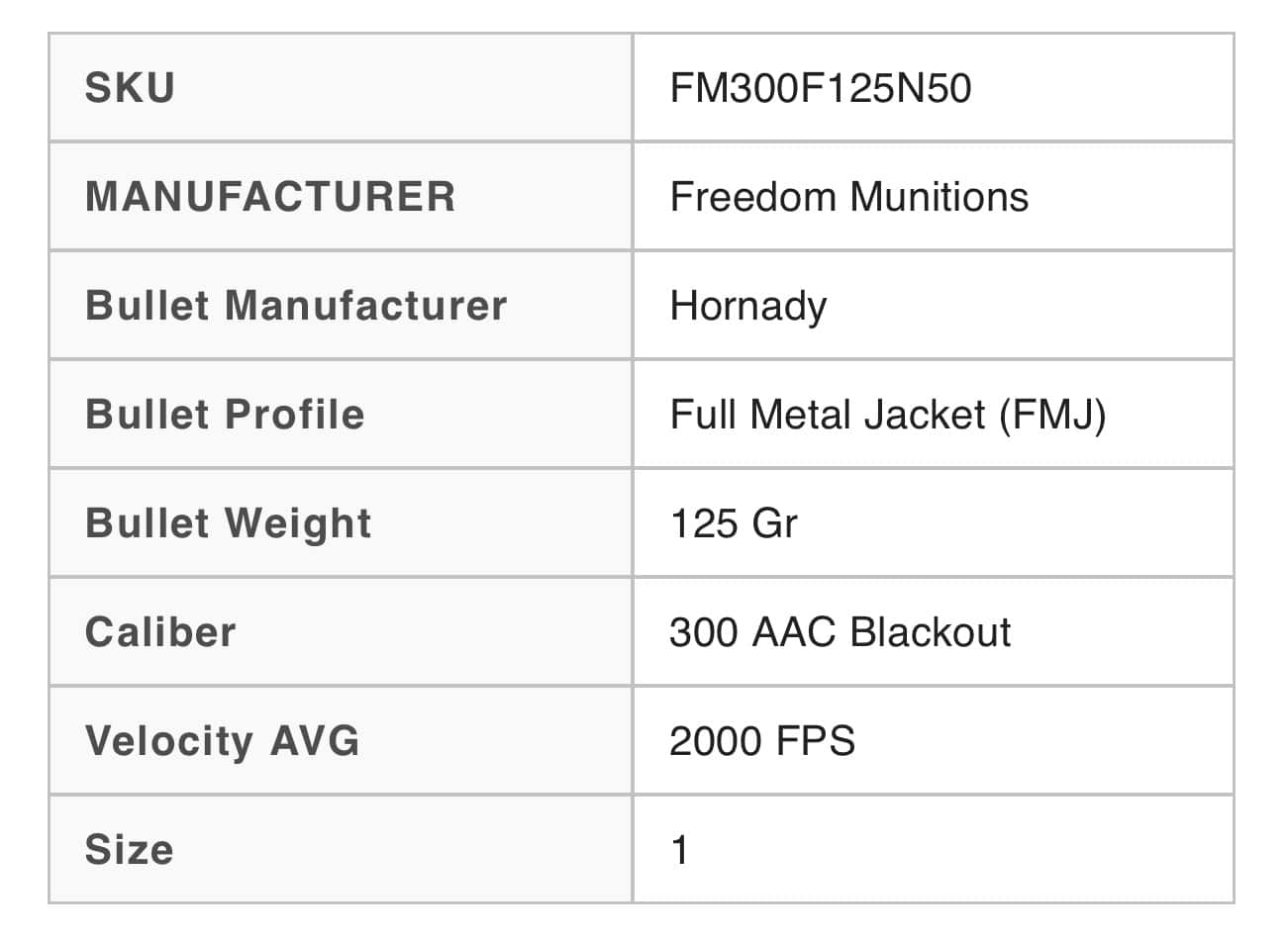Select the Bullet Profile label
The width and height of the screenshot is (1288, 943).
pyautogui.click(x=225, y=414)
